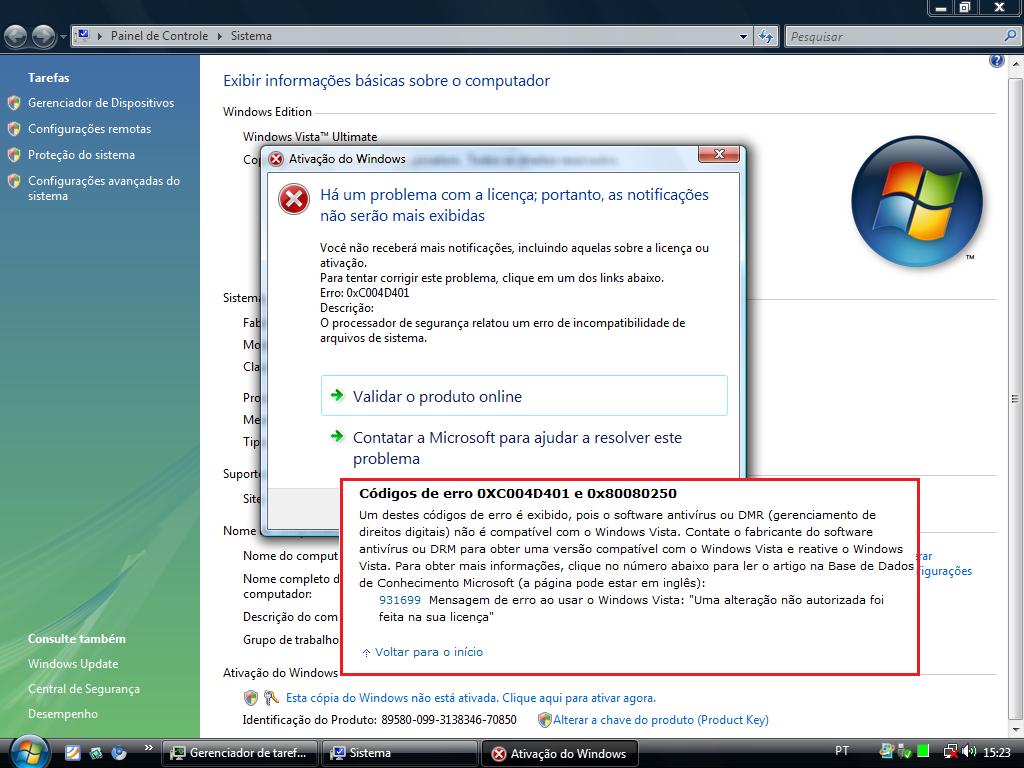
Task: Click the Windows Live Messenger tray icon
Action: 887,752
